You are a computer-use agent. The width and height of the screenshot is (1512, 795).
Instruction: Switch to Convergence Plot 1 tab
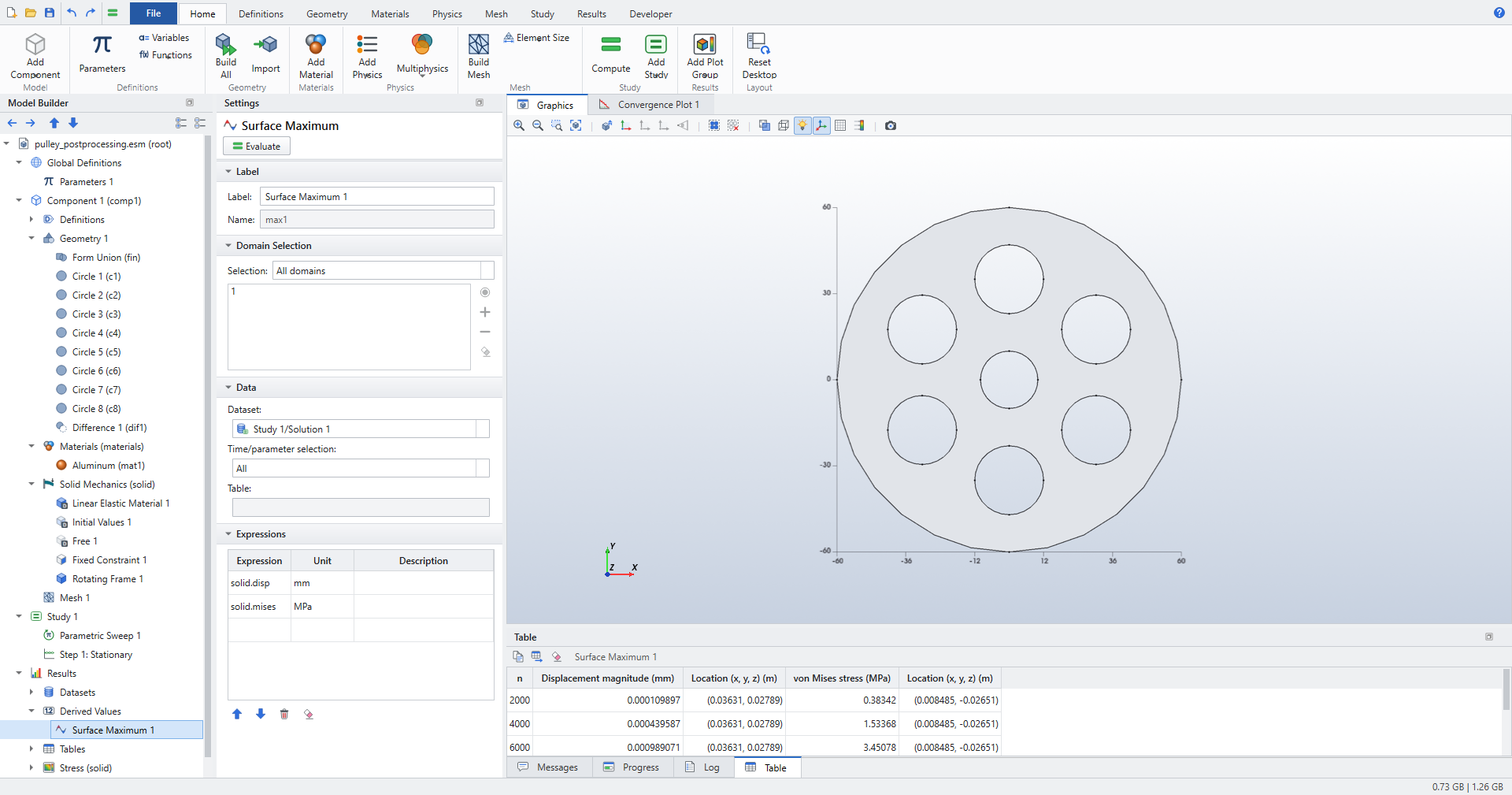pos(650,104)
